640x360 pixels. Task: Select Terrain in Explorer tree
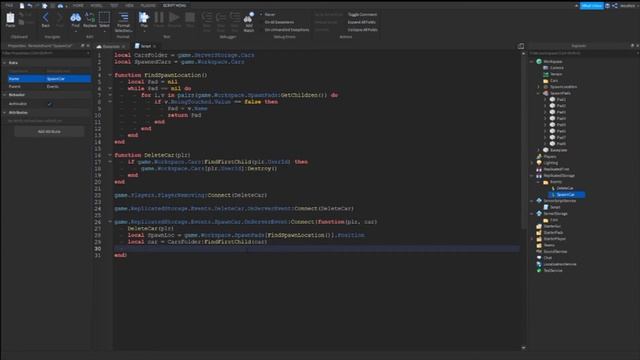click(556, 74)
